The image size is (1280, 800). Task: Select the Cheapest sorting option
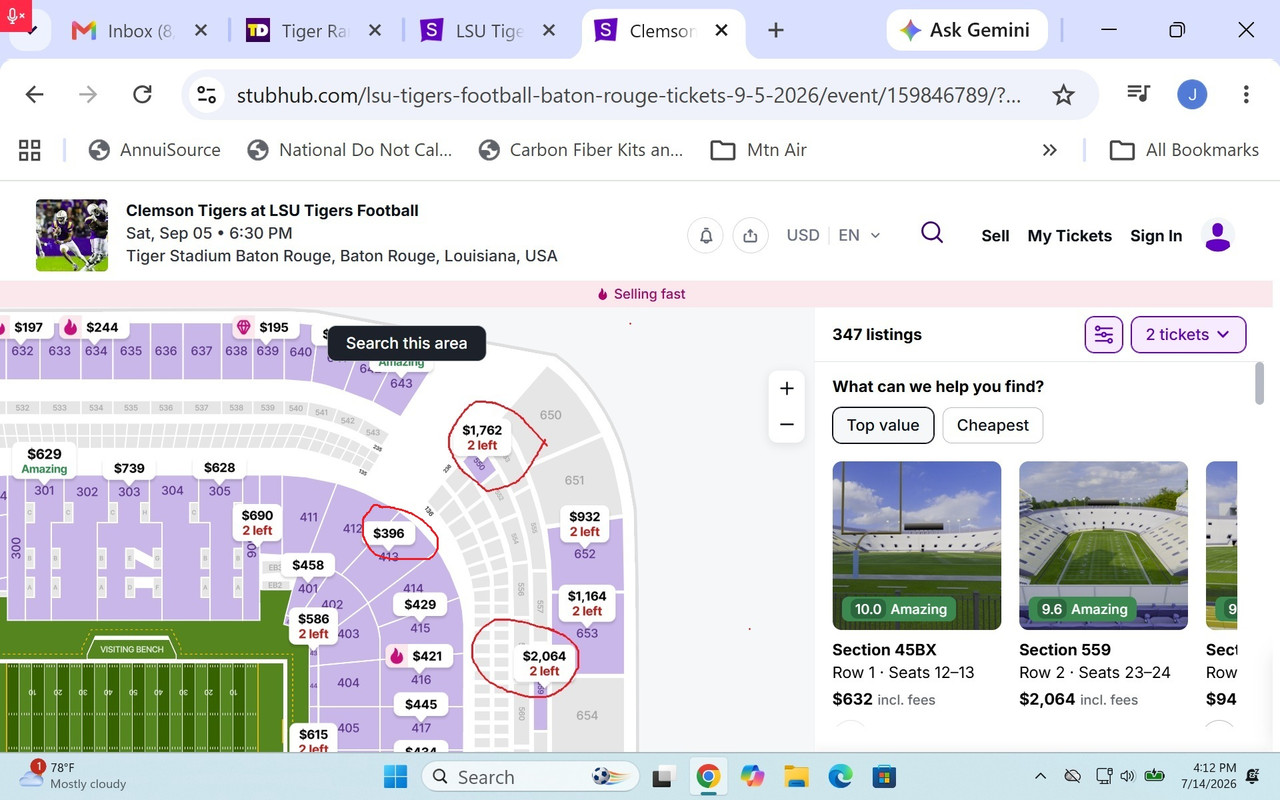point(993,425)
